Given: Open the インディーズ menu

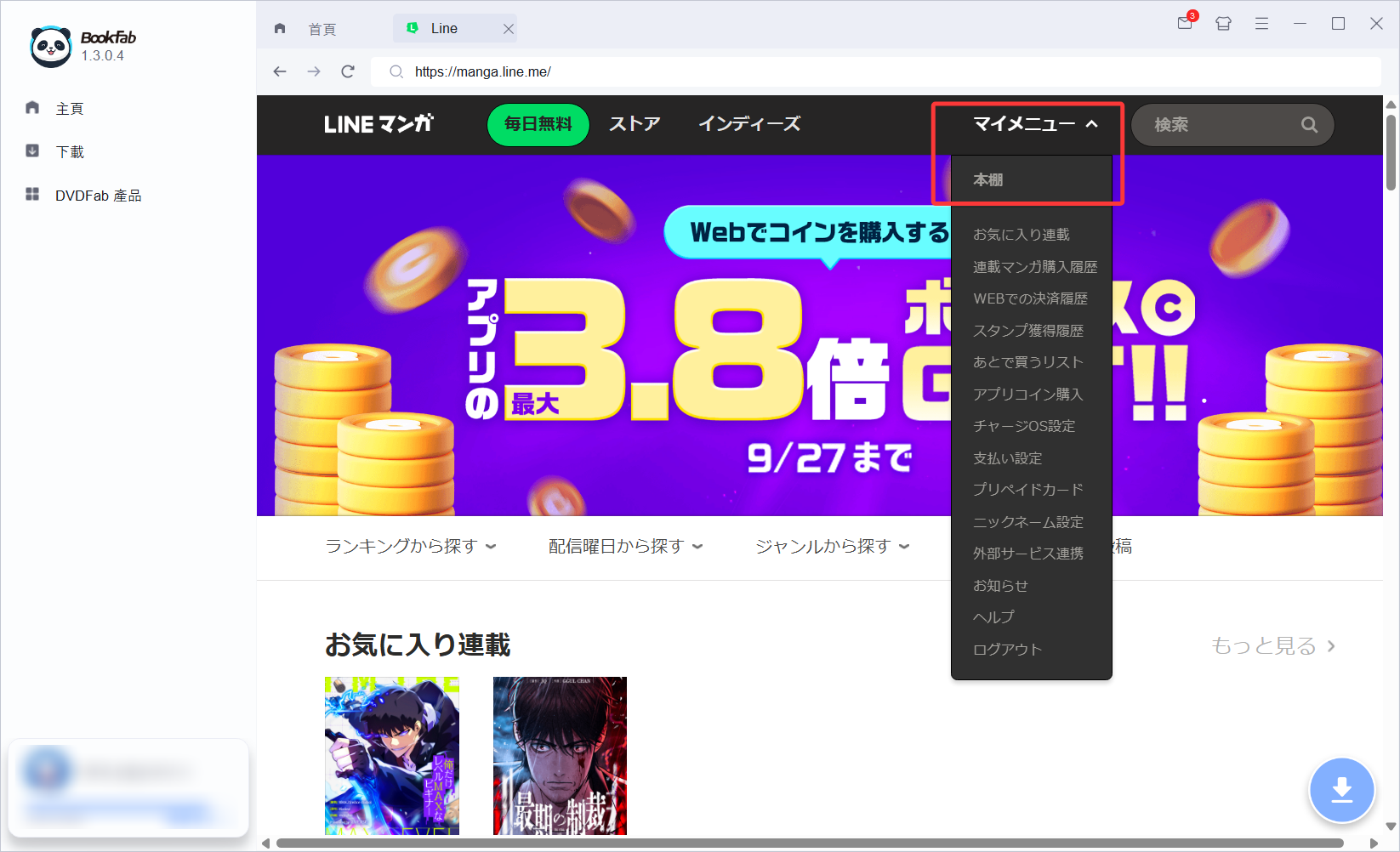Looking at the screenshot, I should pyautogui.click(x=749, y=124).
